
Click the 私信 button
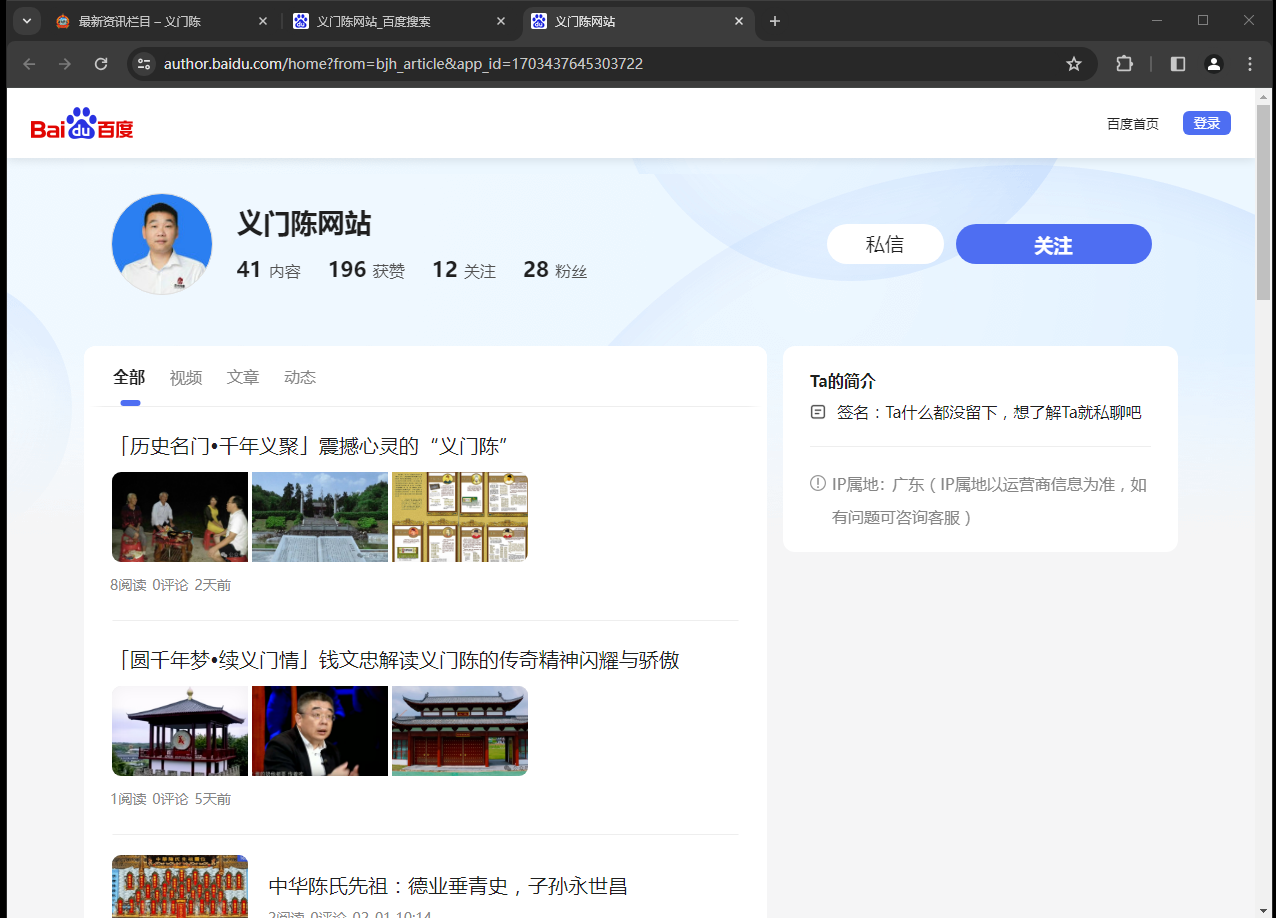[x=884, y=244]
